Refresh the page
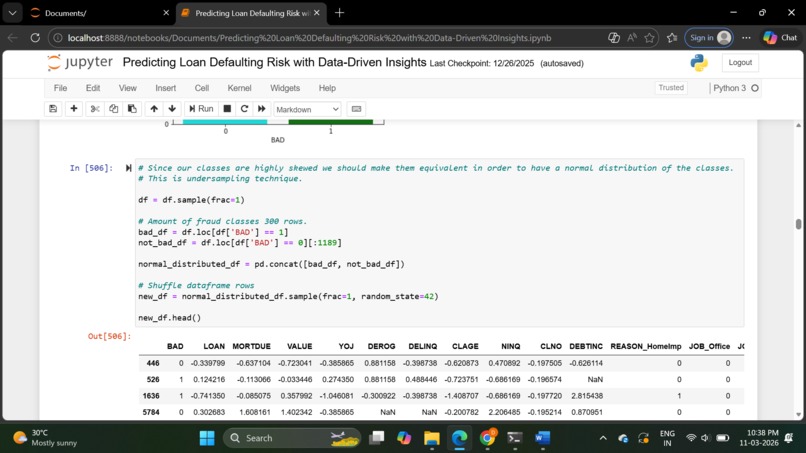The height and width of the screenshot is (453, 806). click(35, 38)
